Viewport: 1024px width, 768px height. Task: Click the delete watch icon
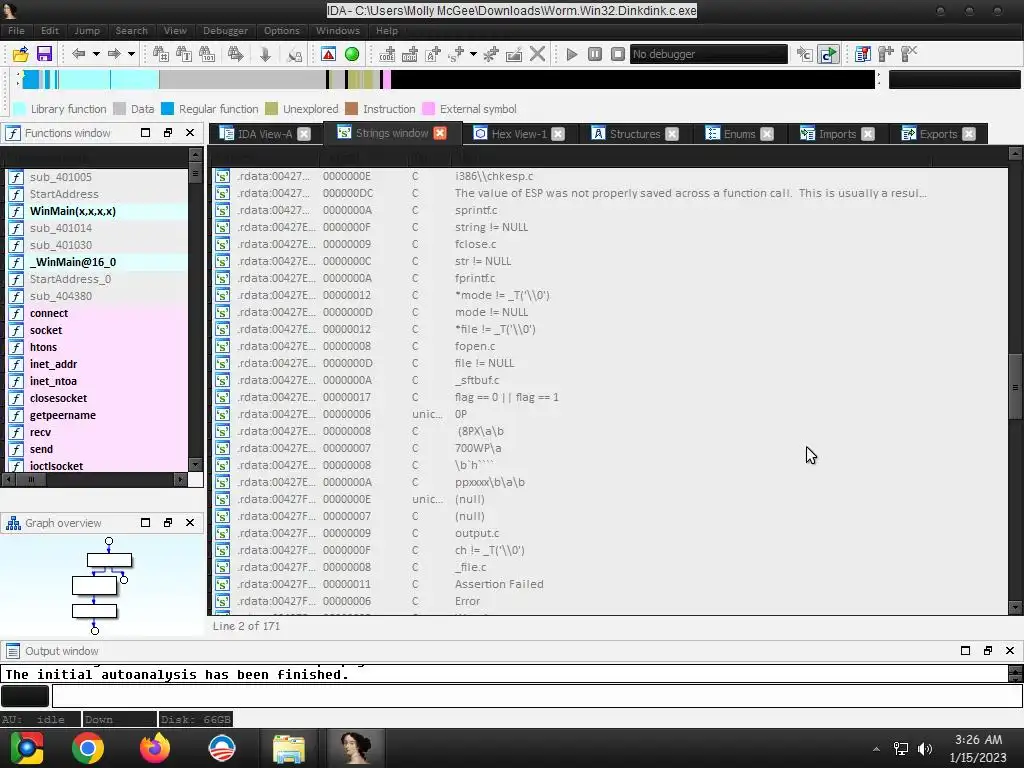click(x=909, y=54)
